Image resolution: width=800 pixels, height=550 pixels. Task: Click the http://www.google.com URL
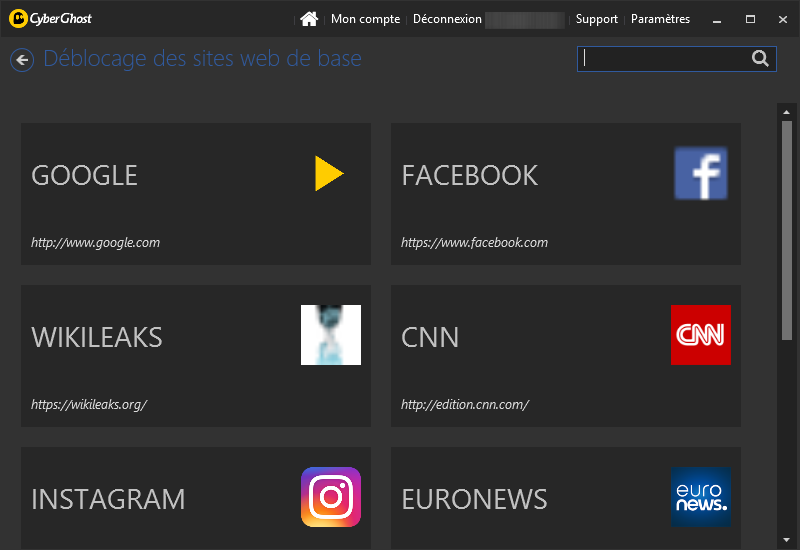95,242
